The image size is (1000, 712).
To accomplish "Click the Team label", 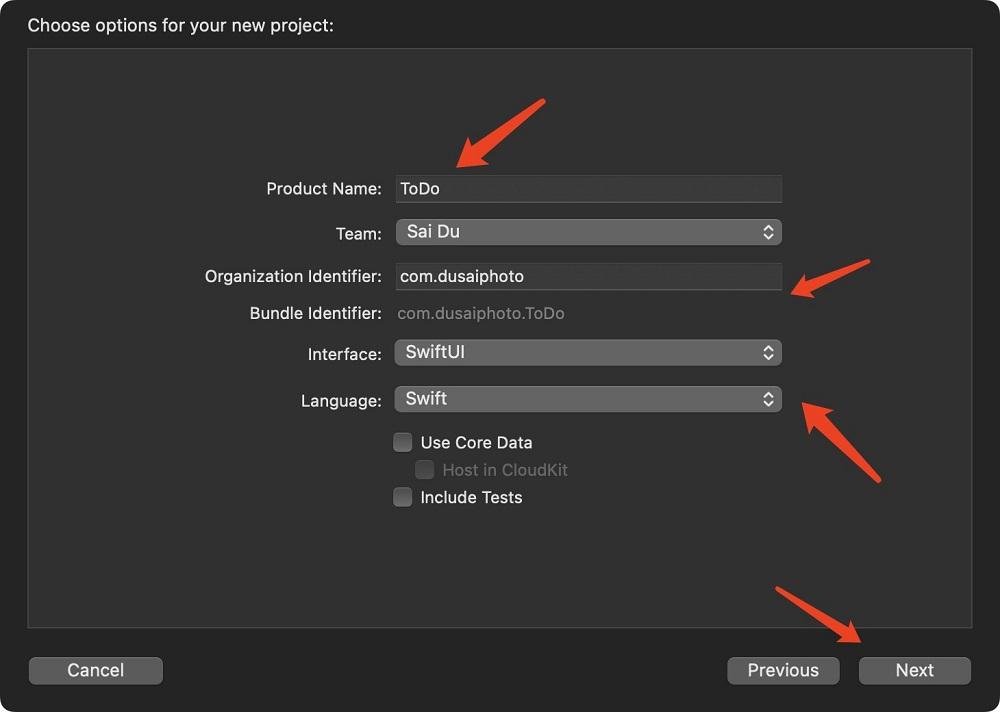I will point(358,234).
